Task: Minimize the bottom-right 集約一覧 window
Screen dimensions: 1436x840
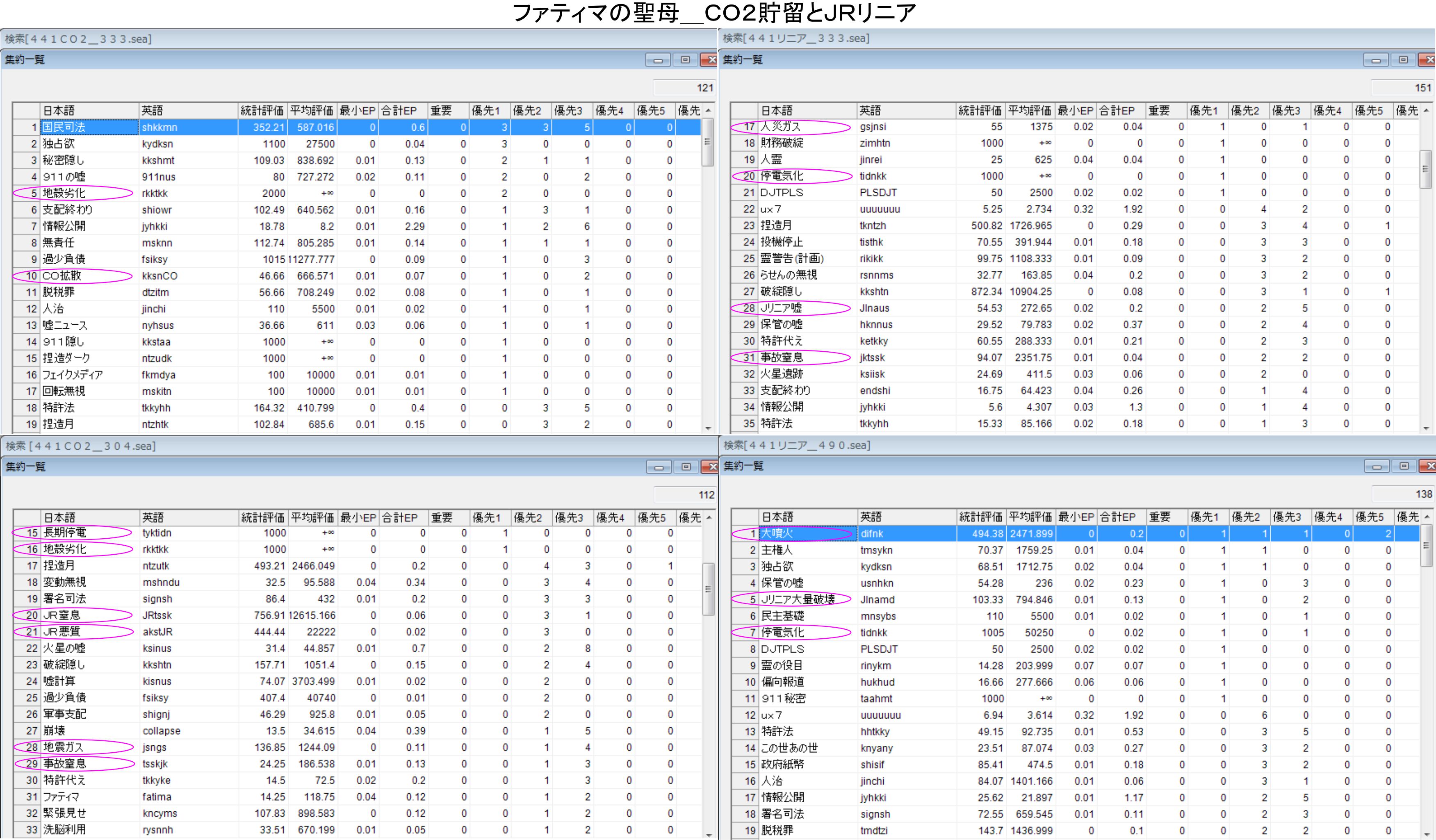Action: pyautogui.click(x=1377, y=466)
